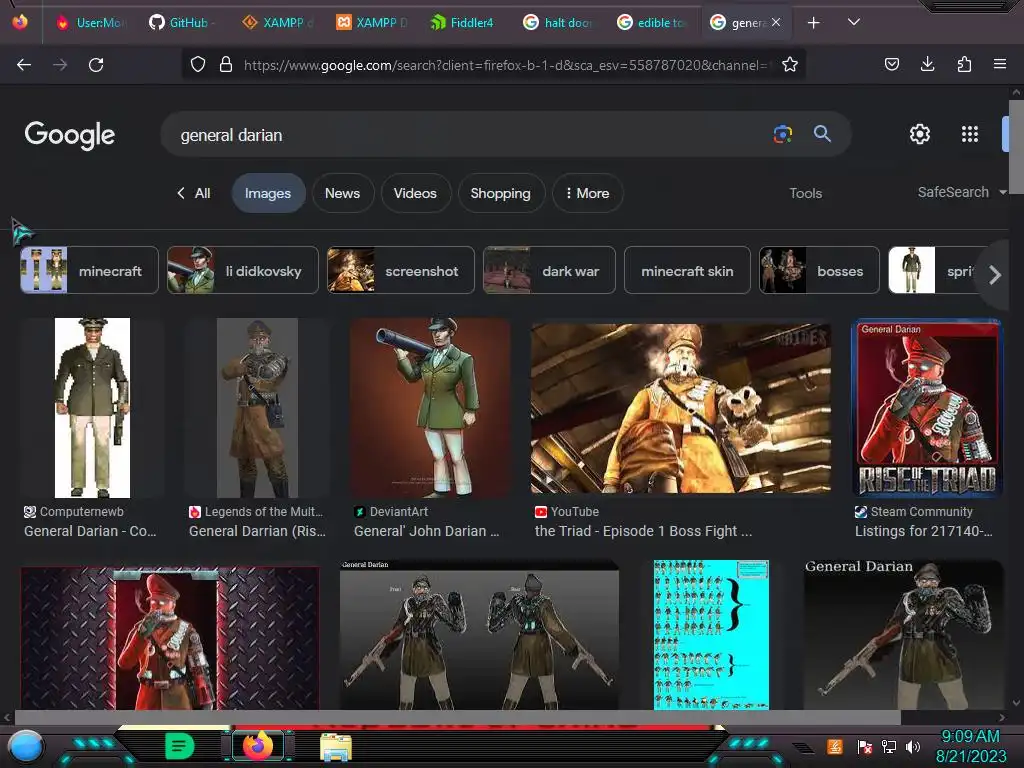Switch to the Fiddler4 browser tab
This screenshot has height=768, width=1024.
pyautogui.click(x=462, y=22)
